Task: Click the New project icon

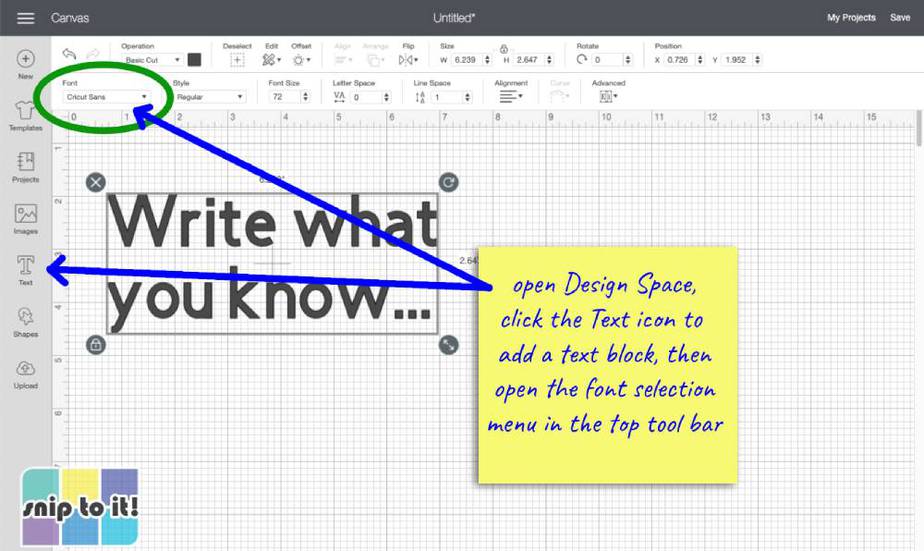Action: tap(25, 59)
